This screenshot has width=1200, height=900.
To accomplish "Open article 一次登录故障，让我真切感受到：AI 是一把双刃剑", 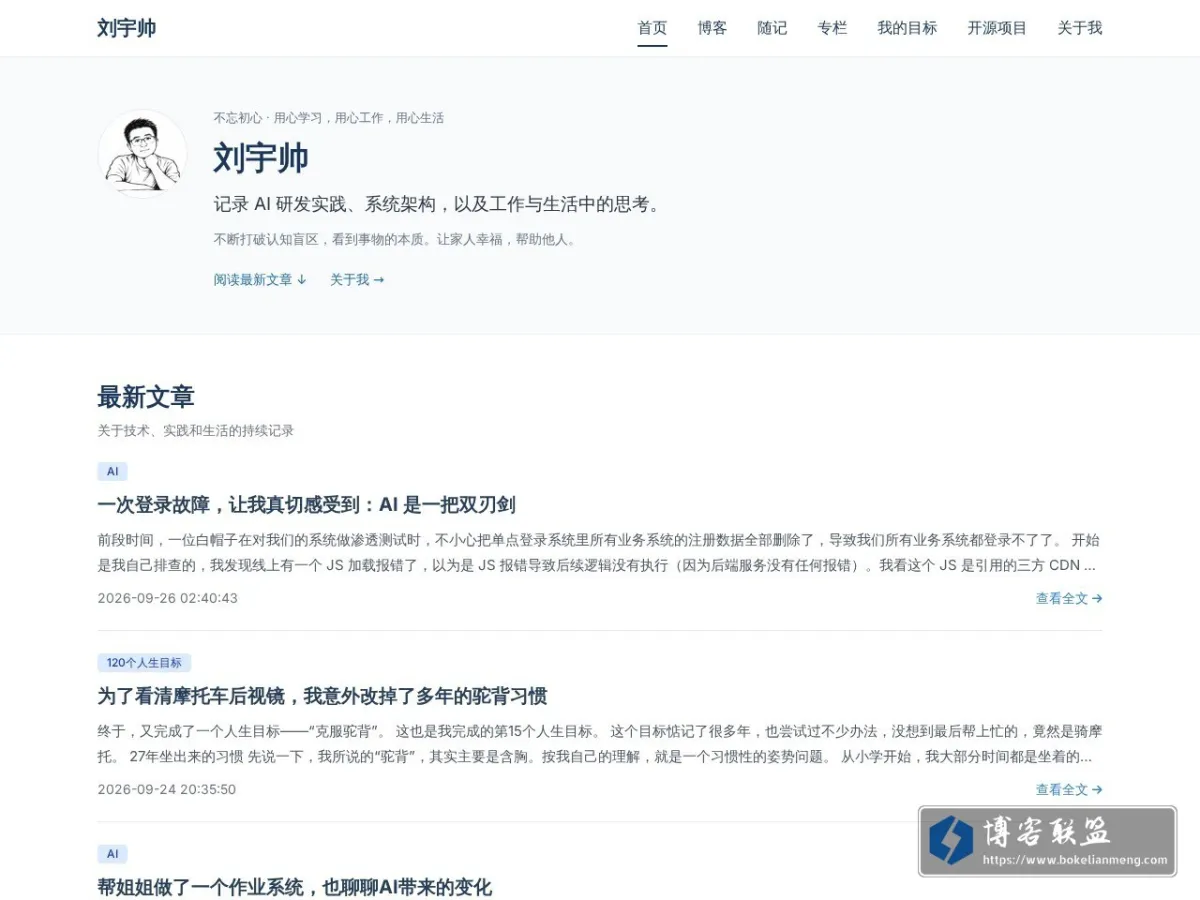I will point(306,505).
